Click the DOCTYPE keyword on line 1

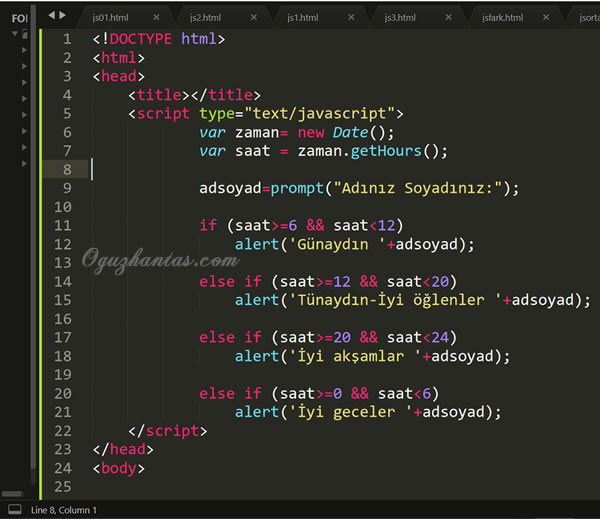(141, 39)
